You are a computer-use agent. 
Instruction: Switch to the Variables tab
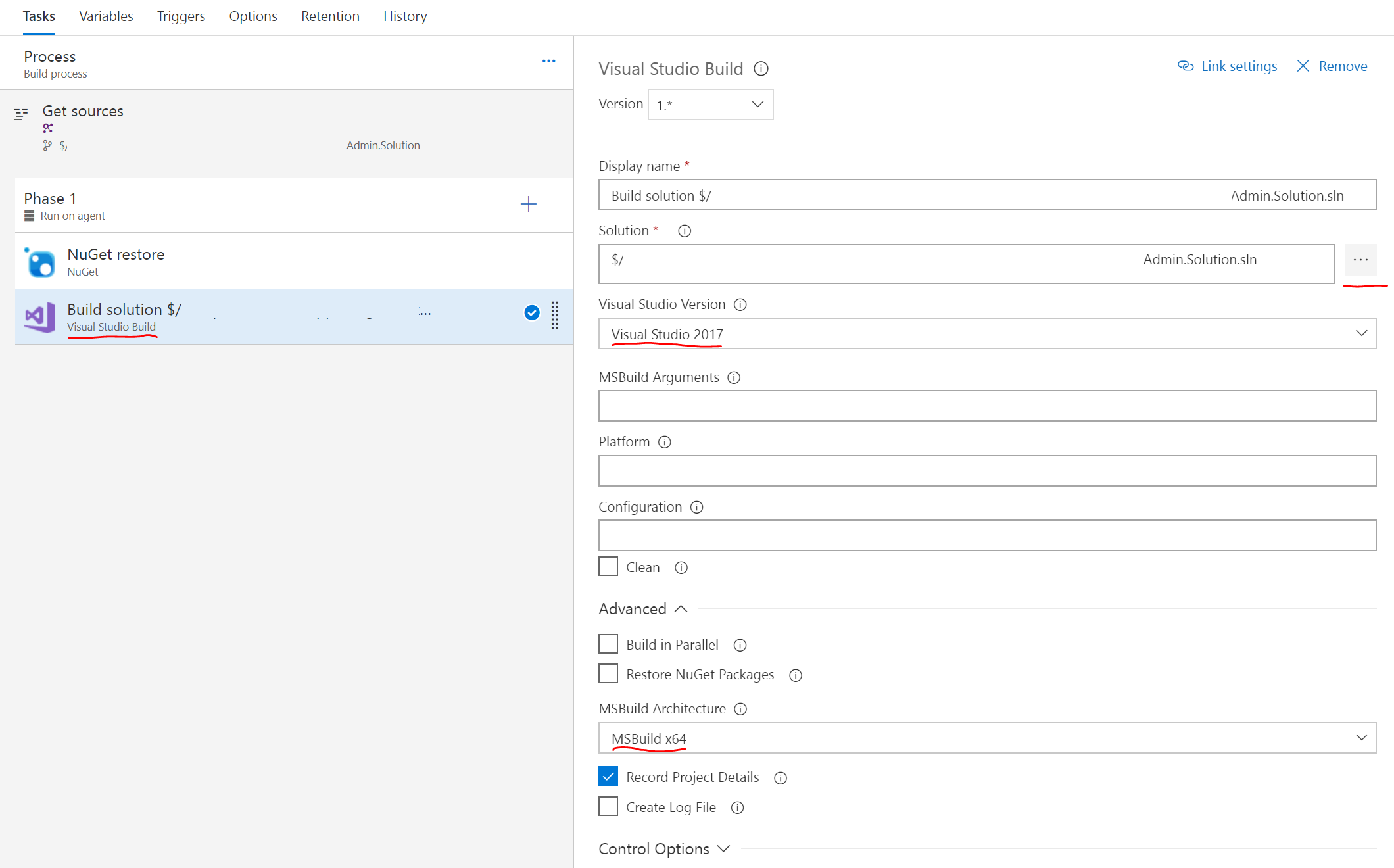pos(106,16)
